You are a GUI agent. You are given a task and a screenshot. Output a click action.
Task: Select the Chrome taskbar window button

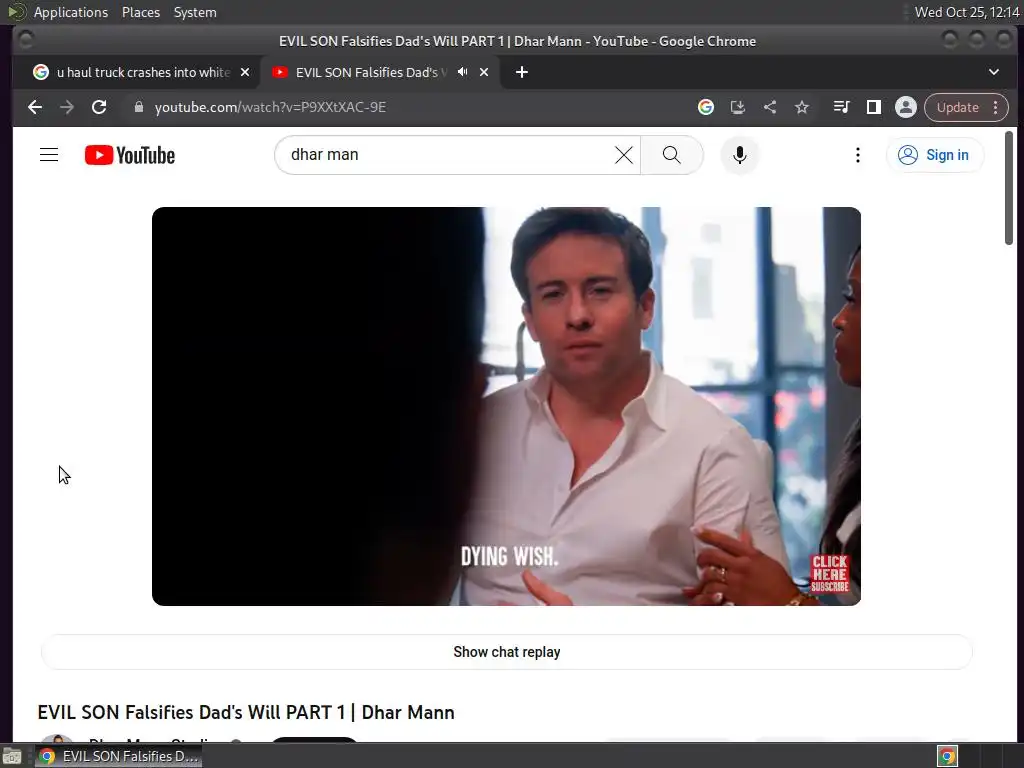(x=119, y=756)
